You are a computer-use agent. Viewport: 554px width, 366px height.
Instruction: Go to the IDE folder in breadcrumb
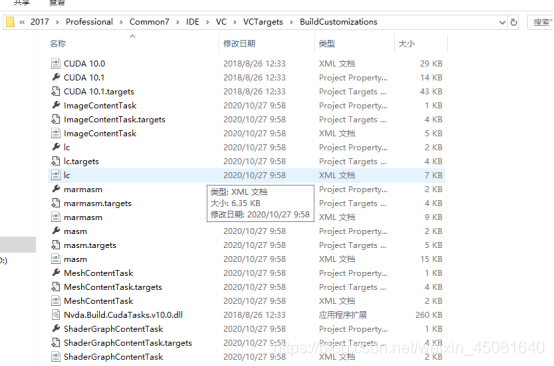click(193, 22)
